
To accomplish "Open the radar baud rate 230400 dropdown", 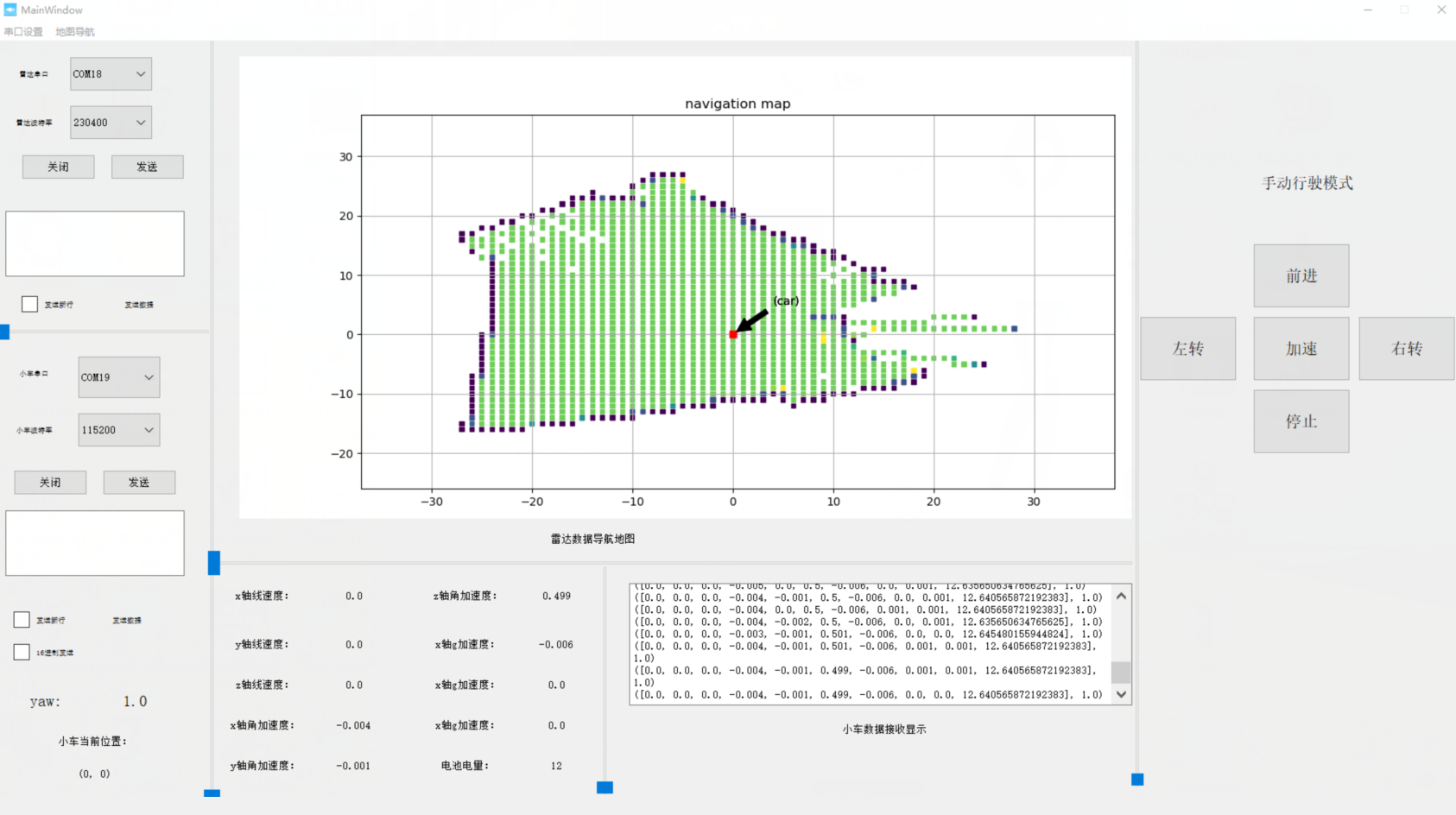I will click(110, 122).
